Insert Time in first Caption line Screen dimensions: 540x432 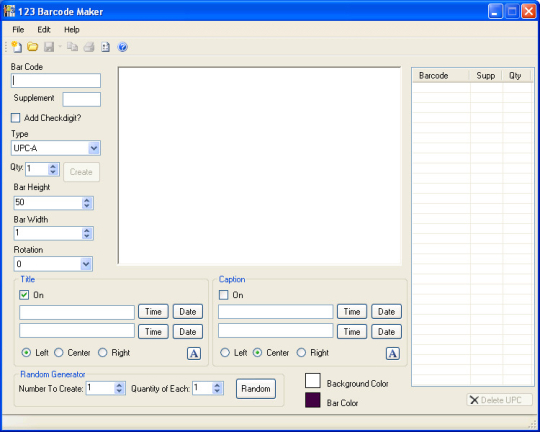coord(352,311)
